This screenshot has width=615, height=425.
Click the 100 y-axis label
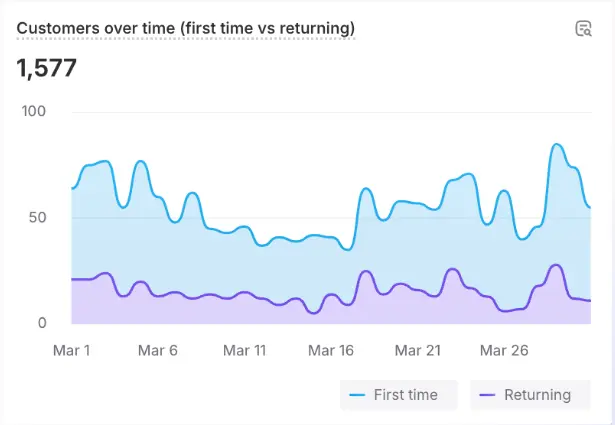point(34,111)
